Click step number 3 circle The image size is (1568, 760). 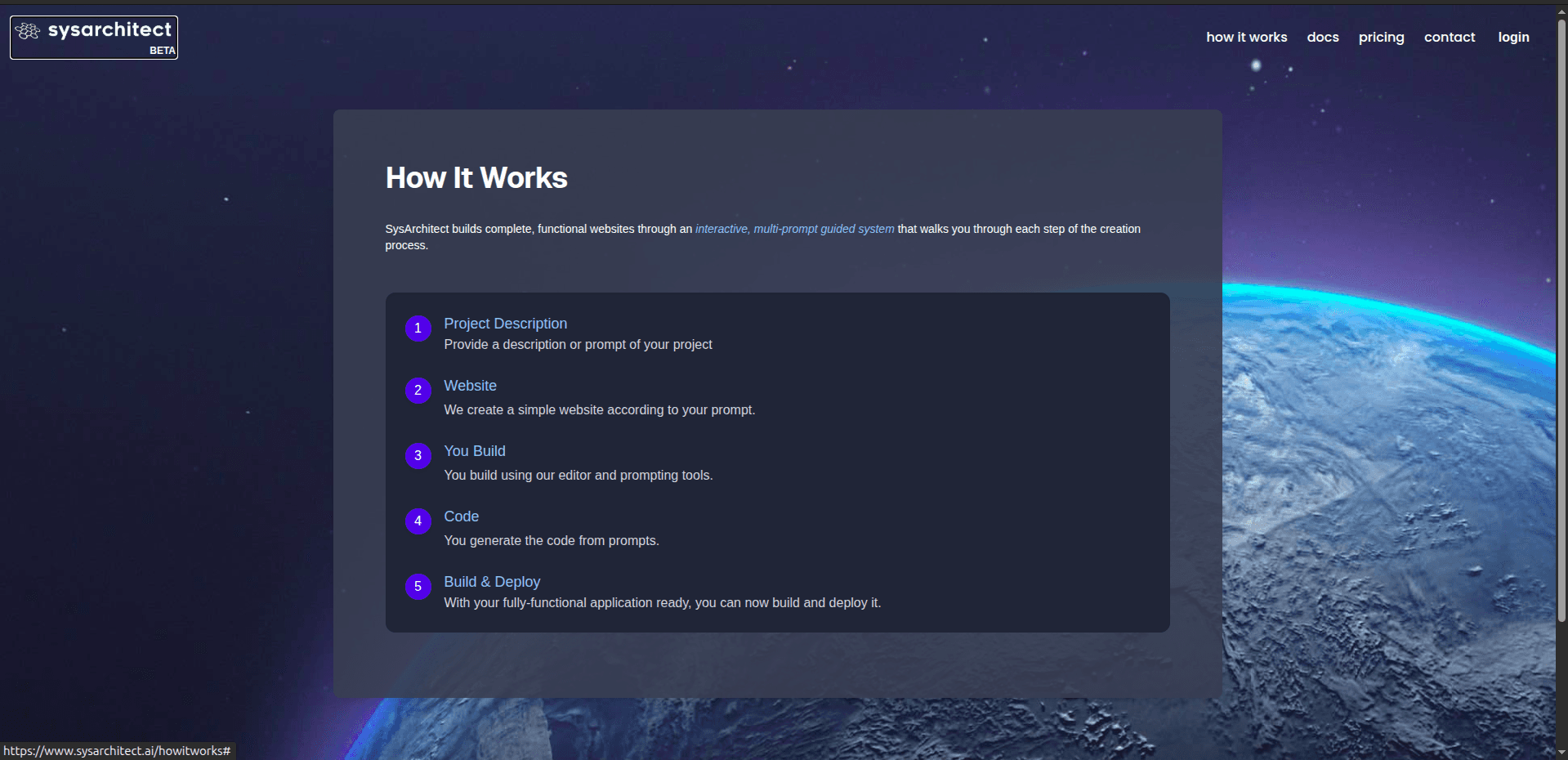point(418,456)
